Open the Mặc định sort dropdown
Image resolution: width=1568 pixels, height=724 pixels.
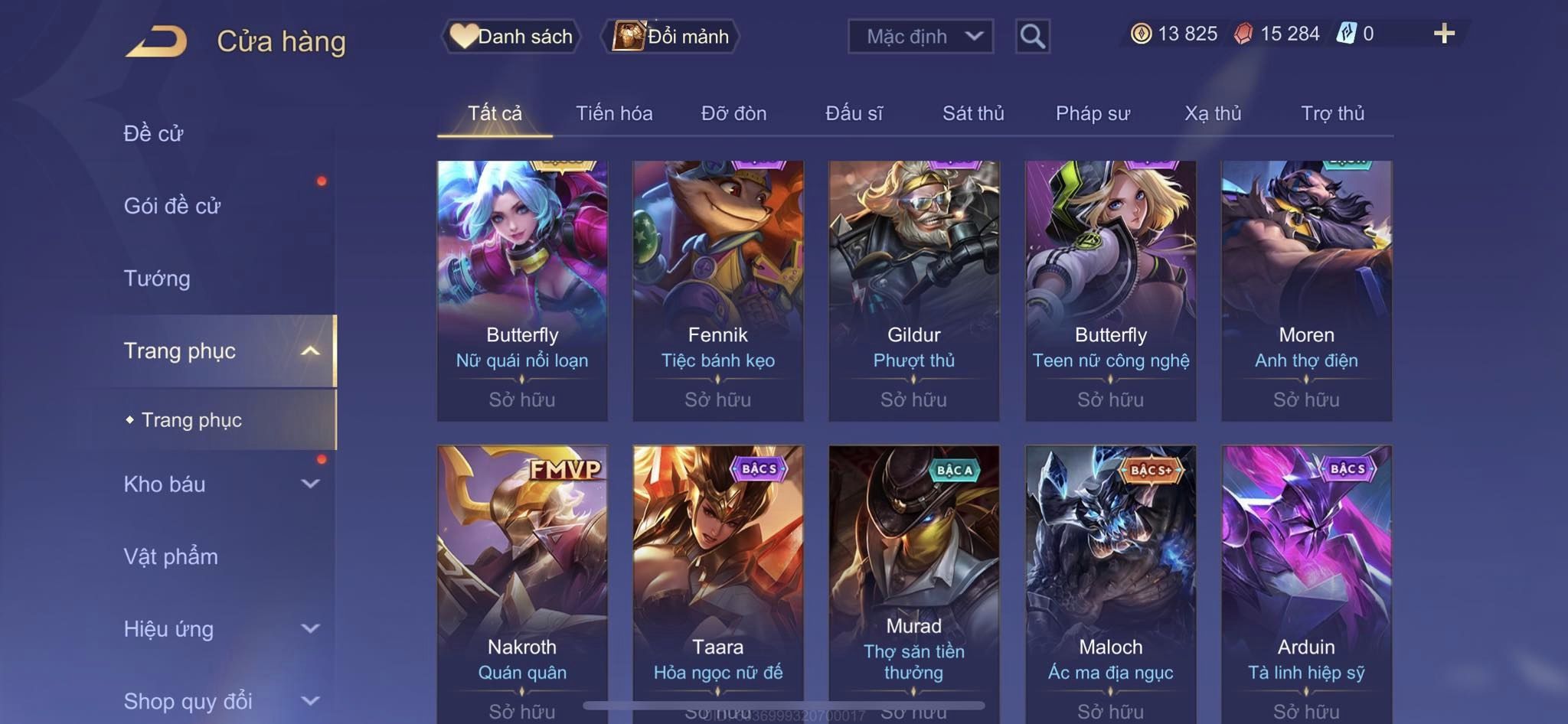click(920, 36)
